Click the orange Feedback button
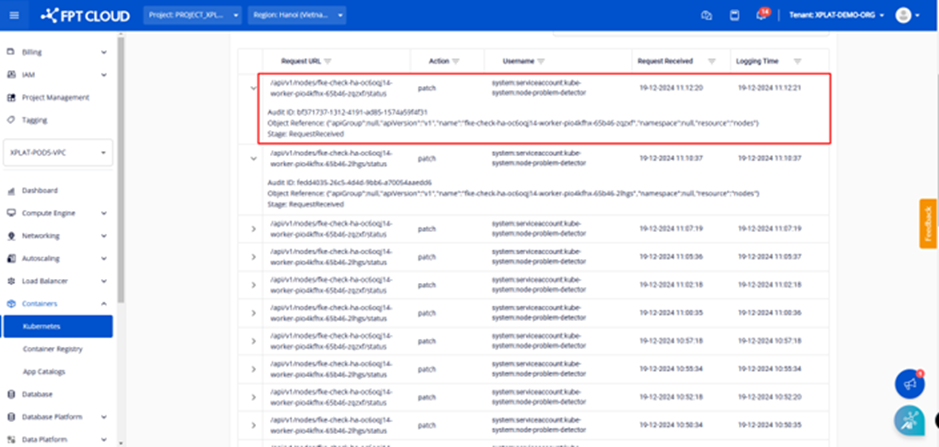Viewport: 939px width, 447px height. (928, 223)
